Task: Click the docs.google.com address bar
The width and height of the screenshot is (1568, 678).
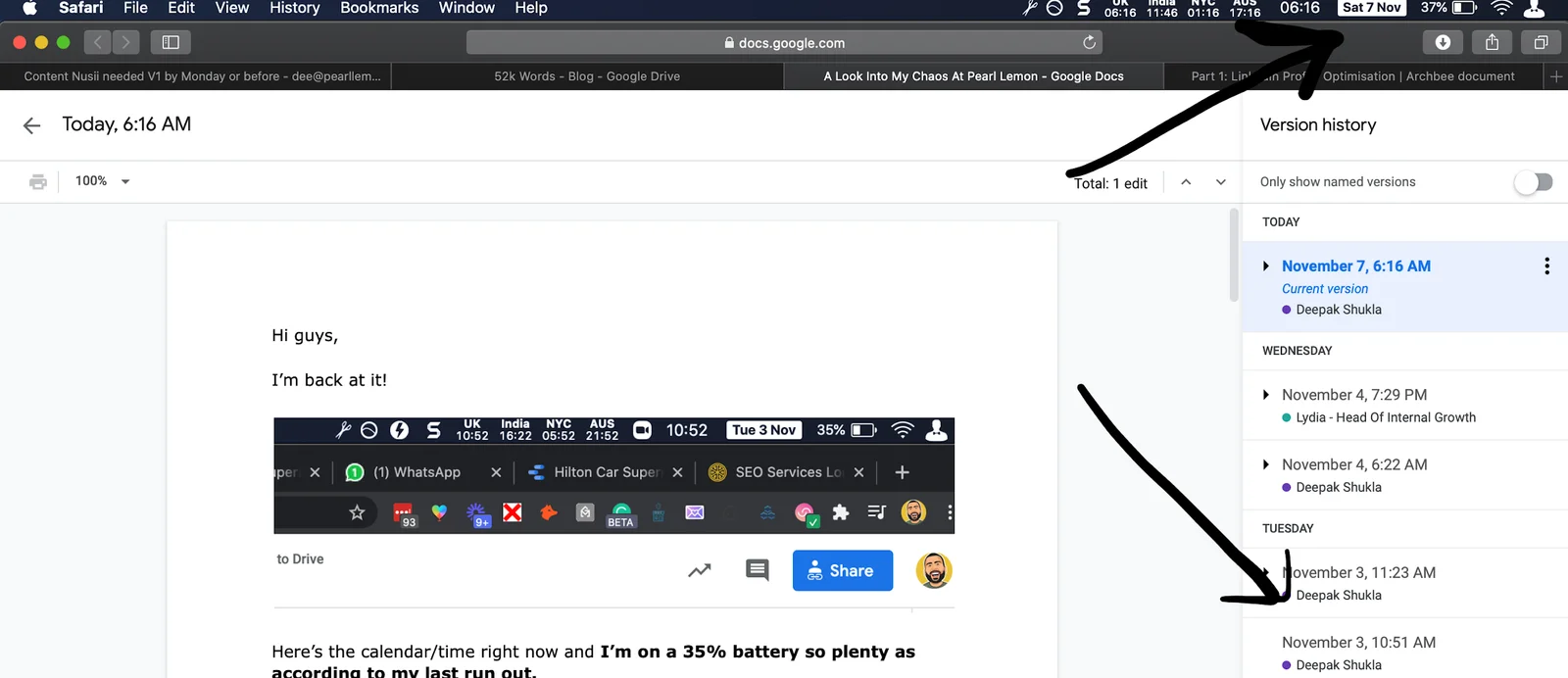Action: click(784, 42)
